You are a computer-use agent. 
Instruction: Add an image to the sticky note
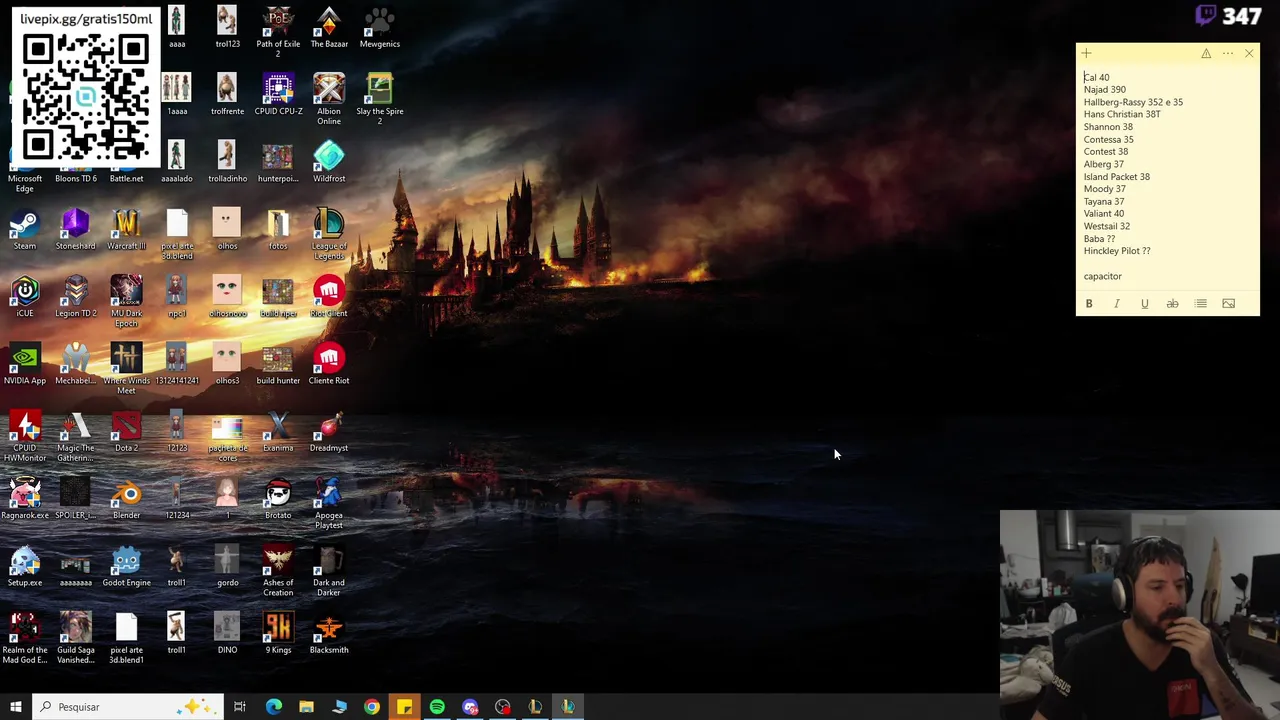tap(1228, 304)
